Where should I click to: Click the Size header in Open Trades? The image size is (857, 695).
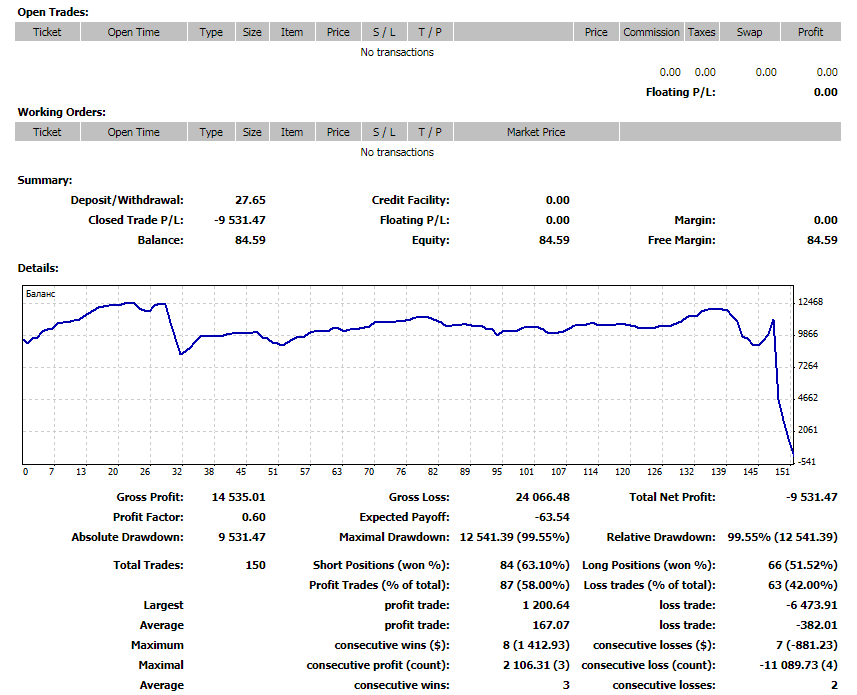pos(252,32)
